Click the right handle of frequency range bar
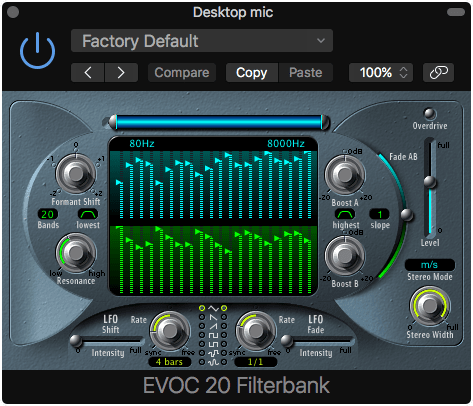 (x=325, y=122)
